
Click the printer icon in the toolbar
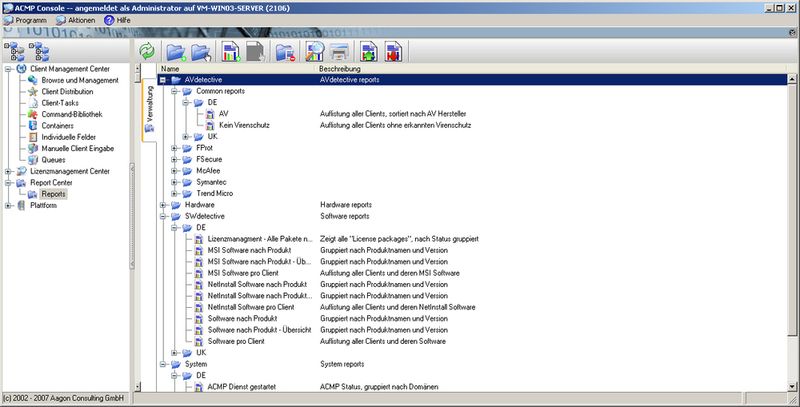coord(340,49)
